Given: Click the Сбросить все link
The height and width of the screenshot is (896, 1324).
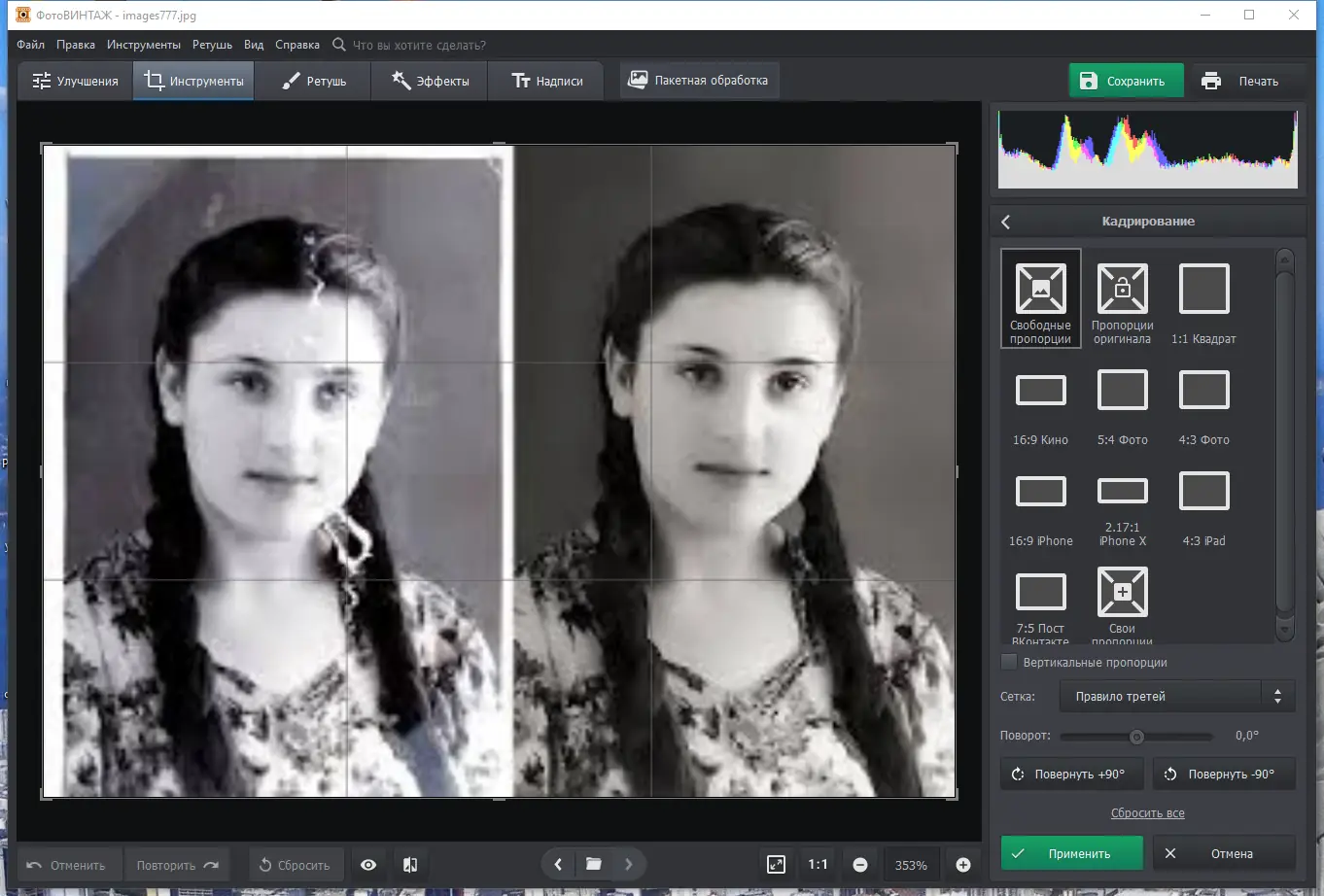Looking at the screenshot, I should click(x=1147, y=813).
